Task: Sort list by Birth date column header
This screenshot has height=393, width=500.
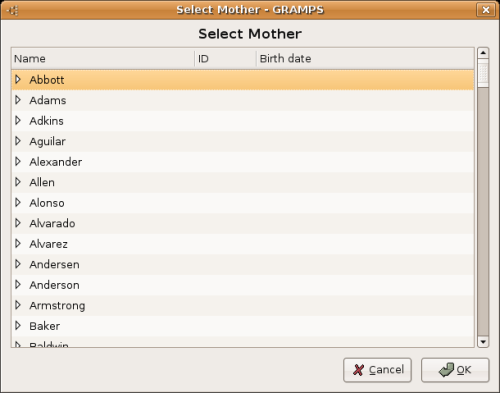Action: click(365, 59)
